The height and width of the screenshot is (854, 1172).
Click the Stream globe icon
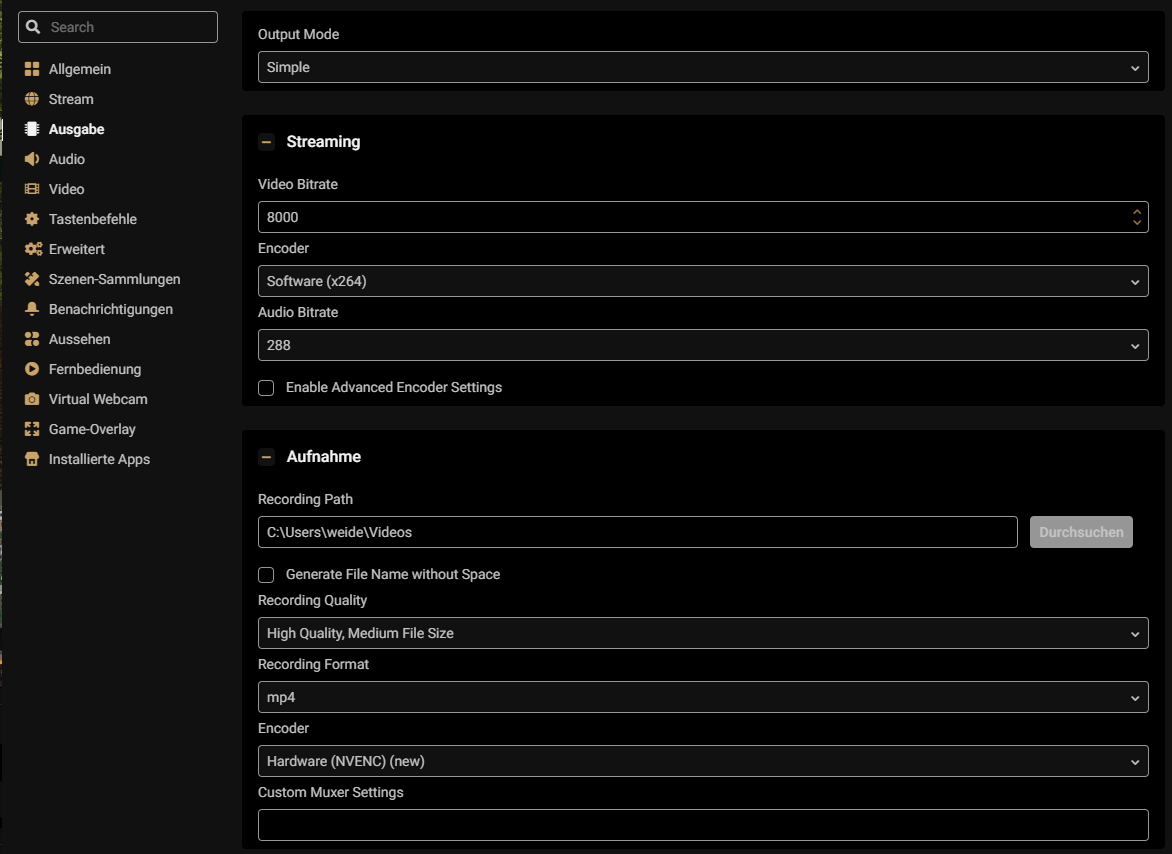(x=31, y=99)
